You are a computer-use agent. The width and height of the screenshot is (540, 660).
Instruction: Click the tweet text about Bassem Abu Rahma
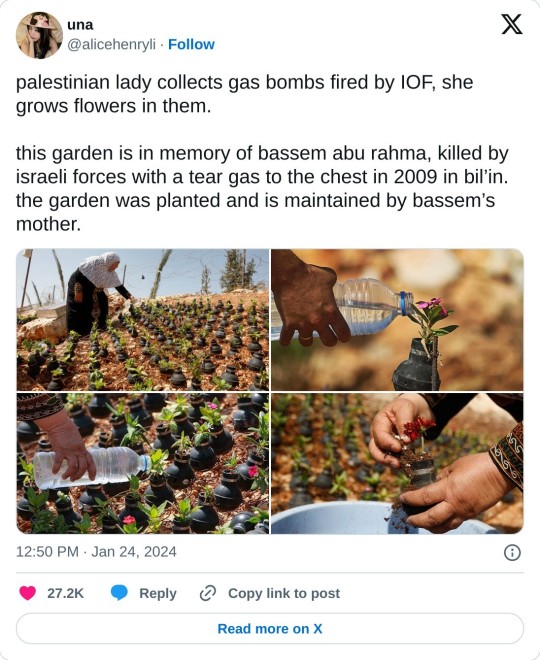coord(262,188)
